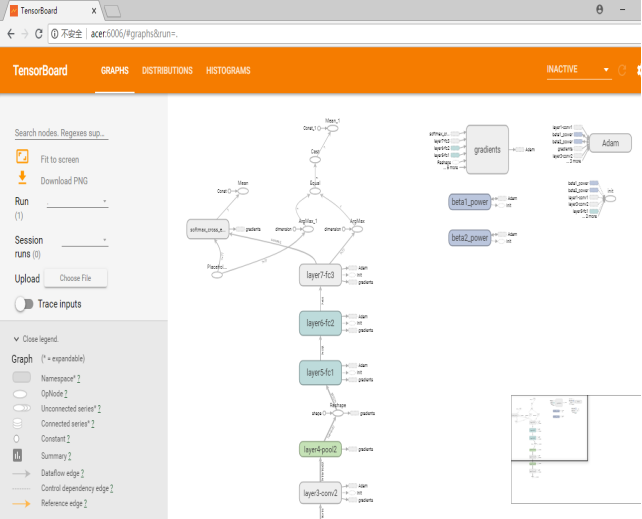
Task: Click the browser profile icon
Action: 599,9
